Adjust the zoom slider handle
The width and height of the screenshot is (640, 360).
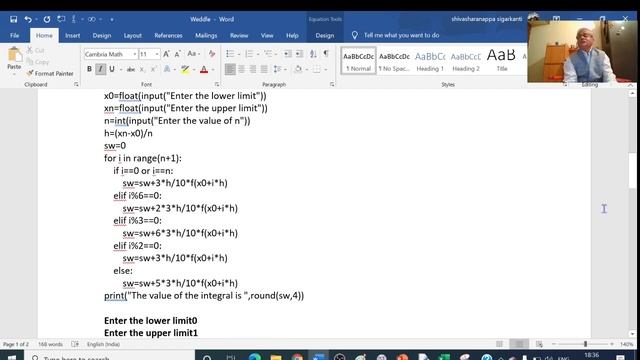(585, 344)
